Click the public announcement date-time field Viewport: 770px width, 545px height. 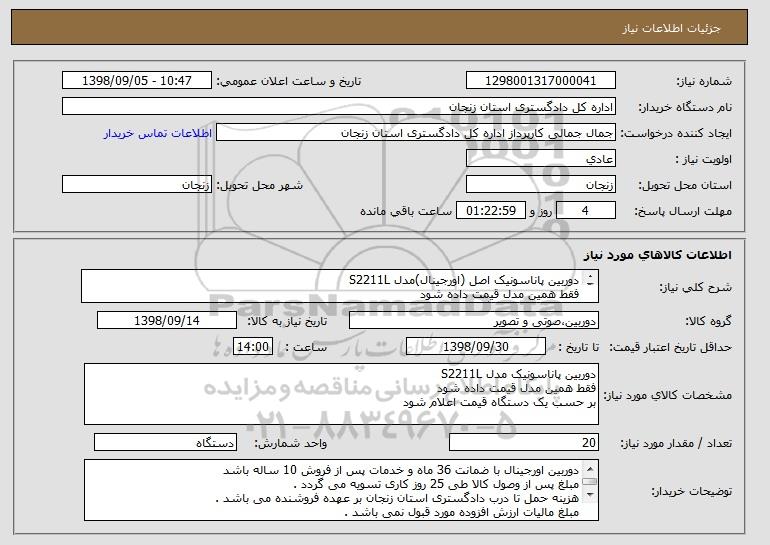pyautogui.click(x=137, y=81)
